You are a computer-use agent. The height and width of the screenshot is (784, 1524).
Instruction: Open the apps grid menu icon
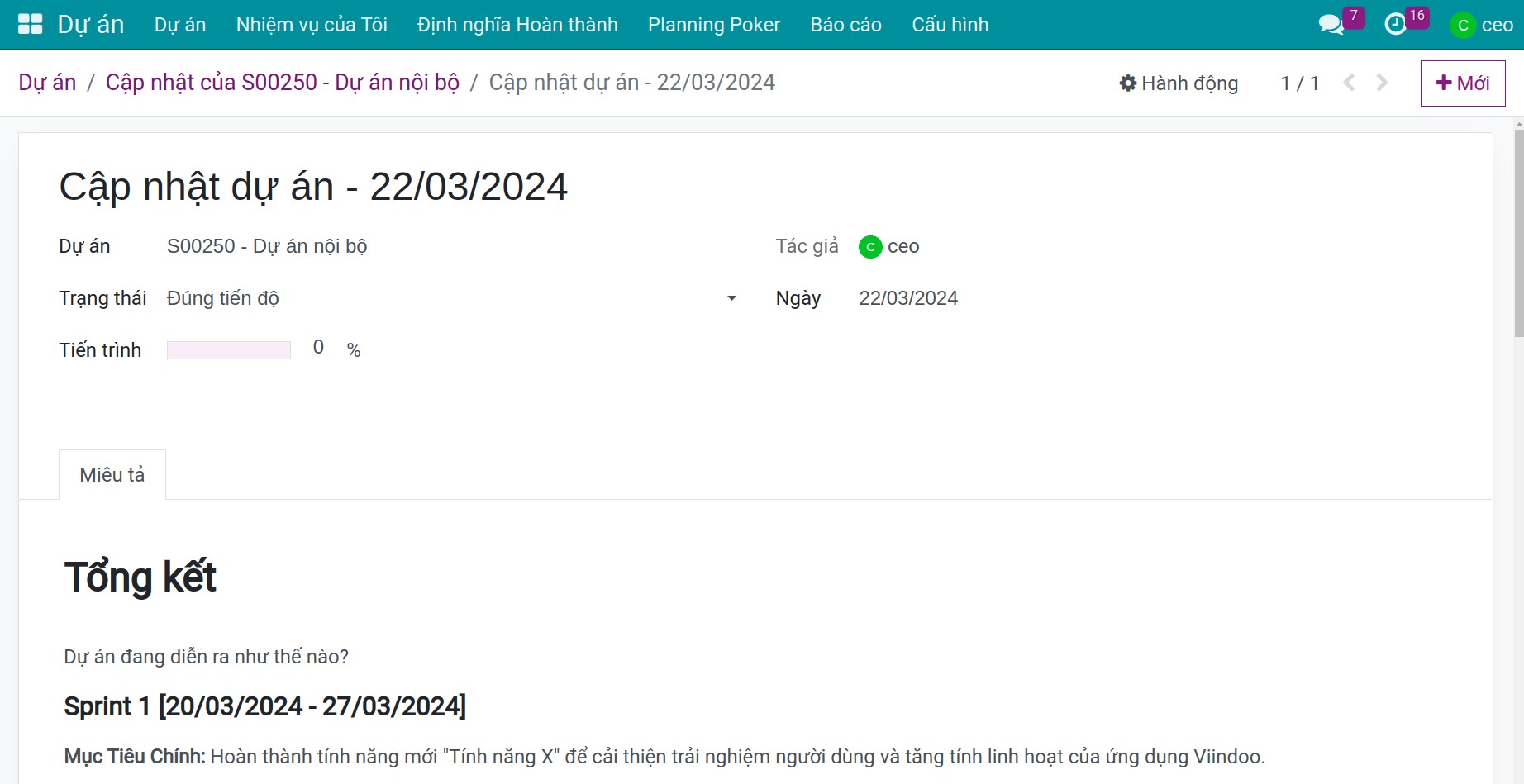click(x=30, y=24)
